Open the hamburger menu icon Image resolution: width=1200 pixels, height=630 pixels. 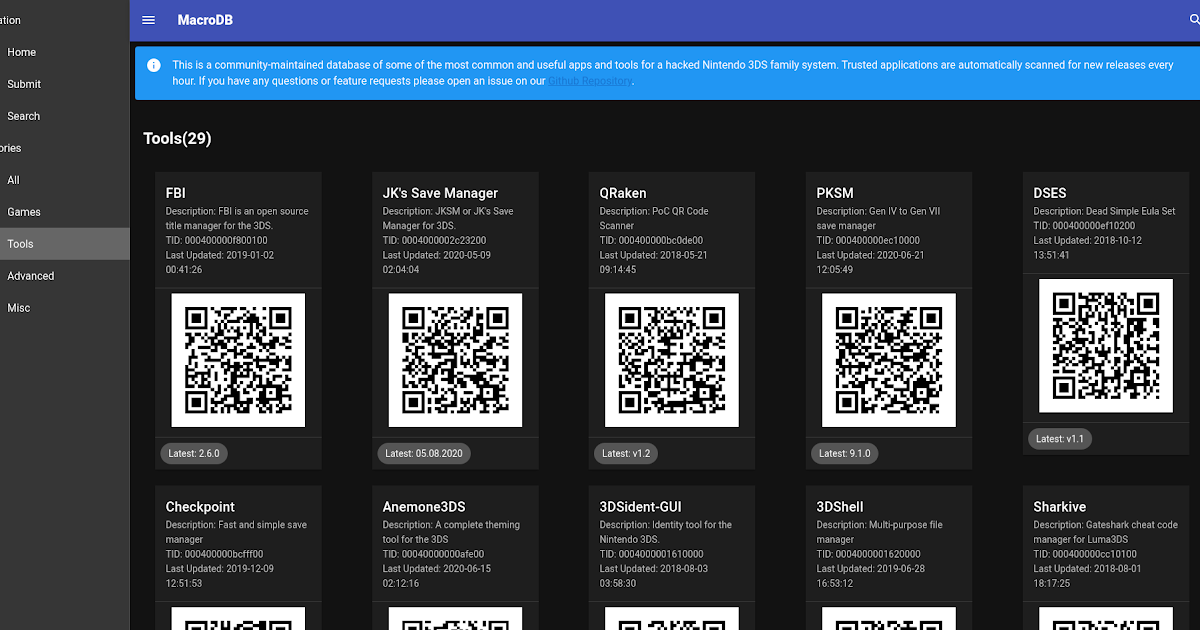pyautogui.click(x=149, y=20)
